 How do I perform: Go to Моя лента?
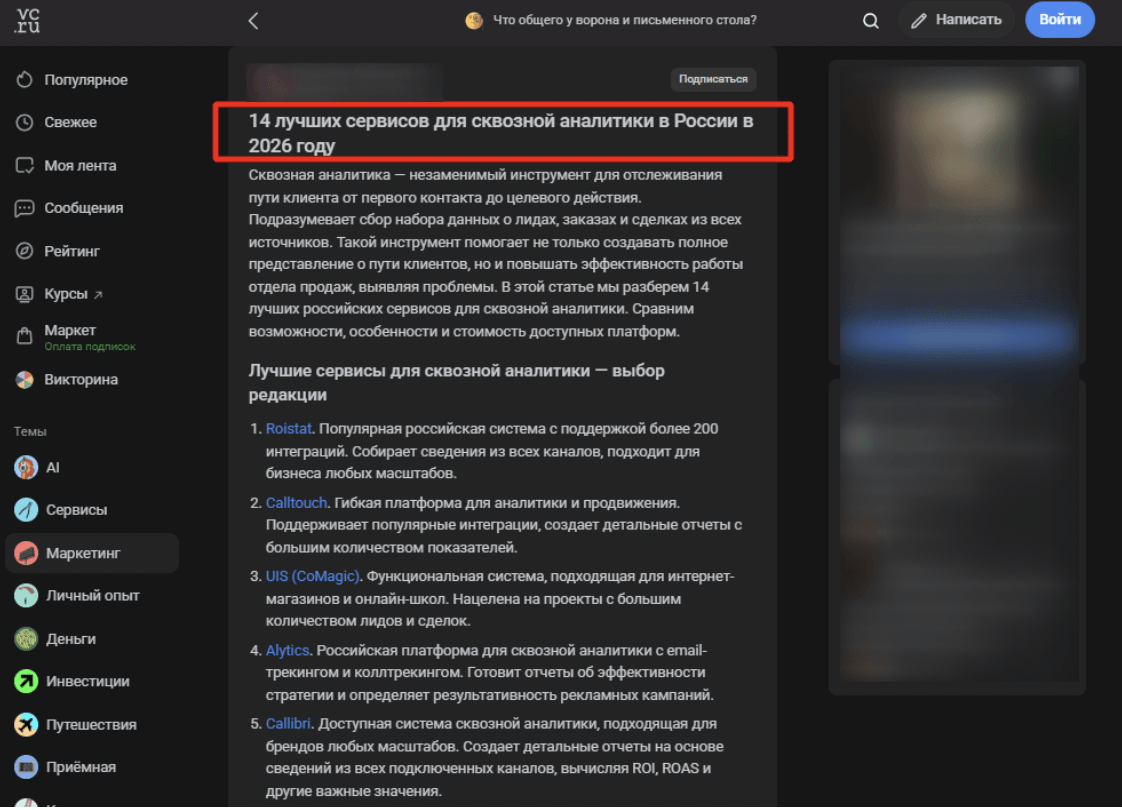pyautogui.click(x=80, y=165)
